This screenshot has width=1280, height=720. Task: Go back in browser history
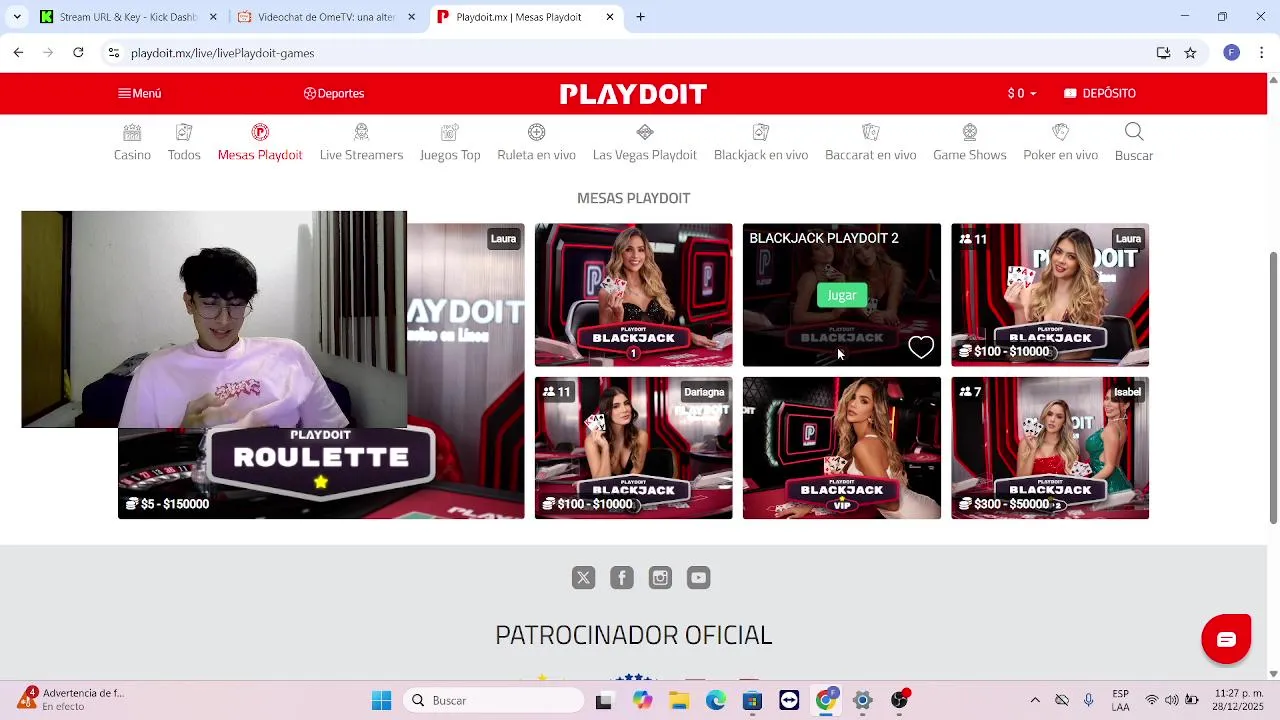[18, 53]
